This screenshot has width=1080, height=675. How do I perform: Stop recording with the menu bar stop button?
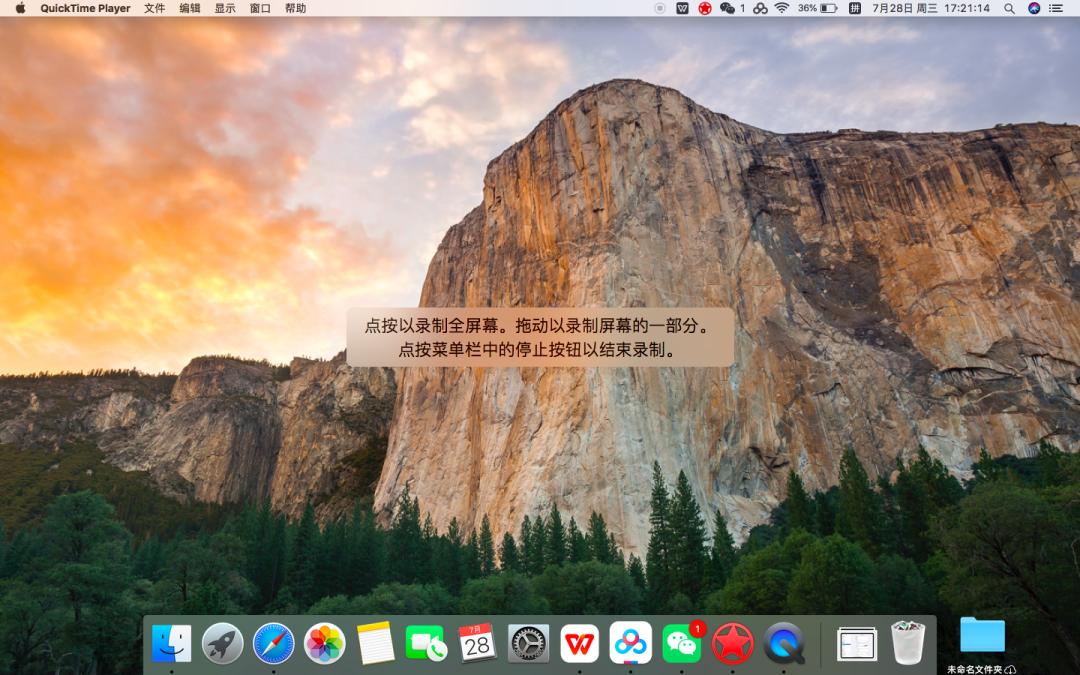658,9
